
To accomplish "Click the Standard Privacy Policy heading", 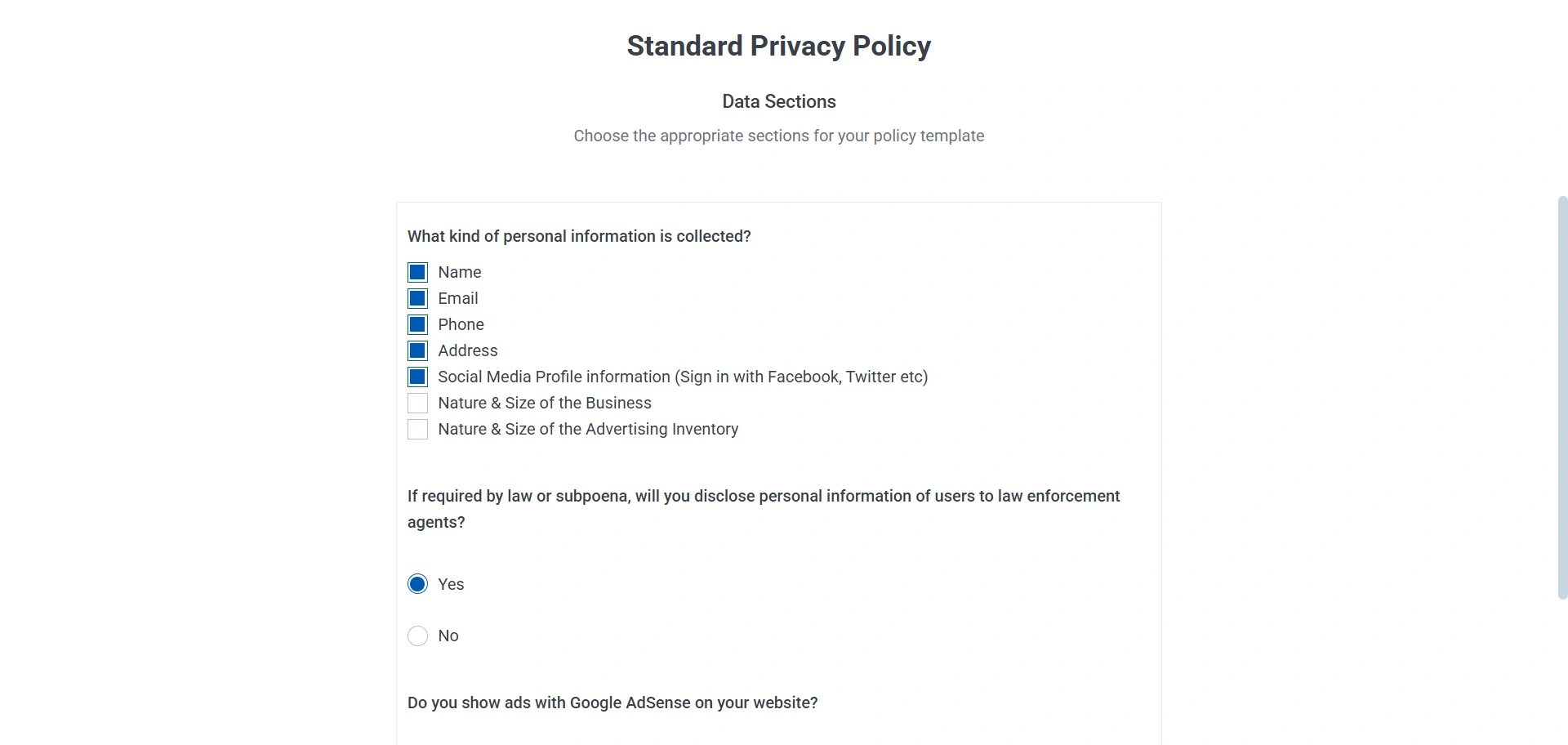I will click(x=778, y=46).
